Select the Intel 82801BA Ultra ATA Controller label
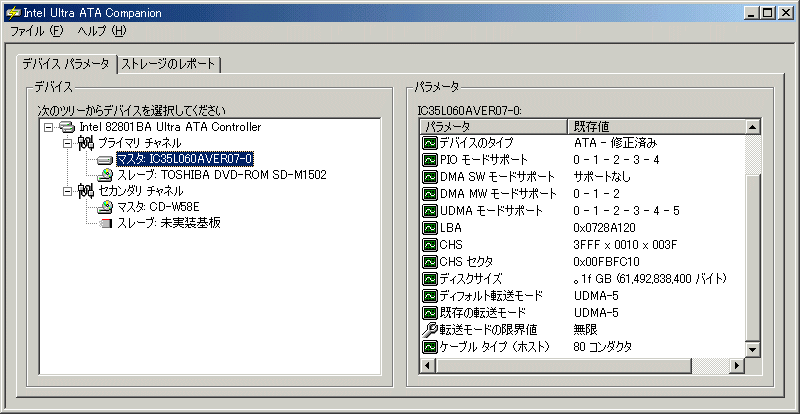800x414 pixels. coord(170,127)
